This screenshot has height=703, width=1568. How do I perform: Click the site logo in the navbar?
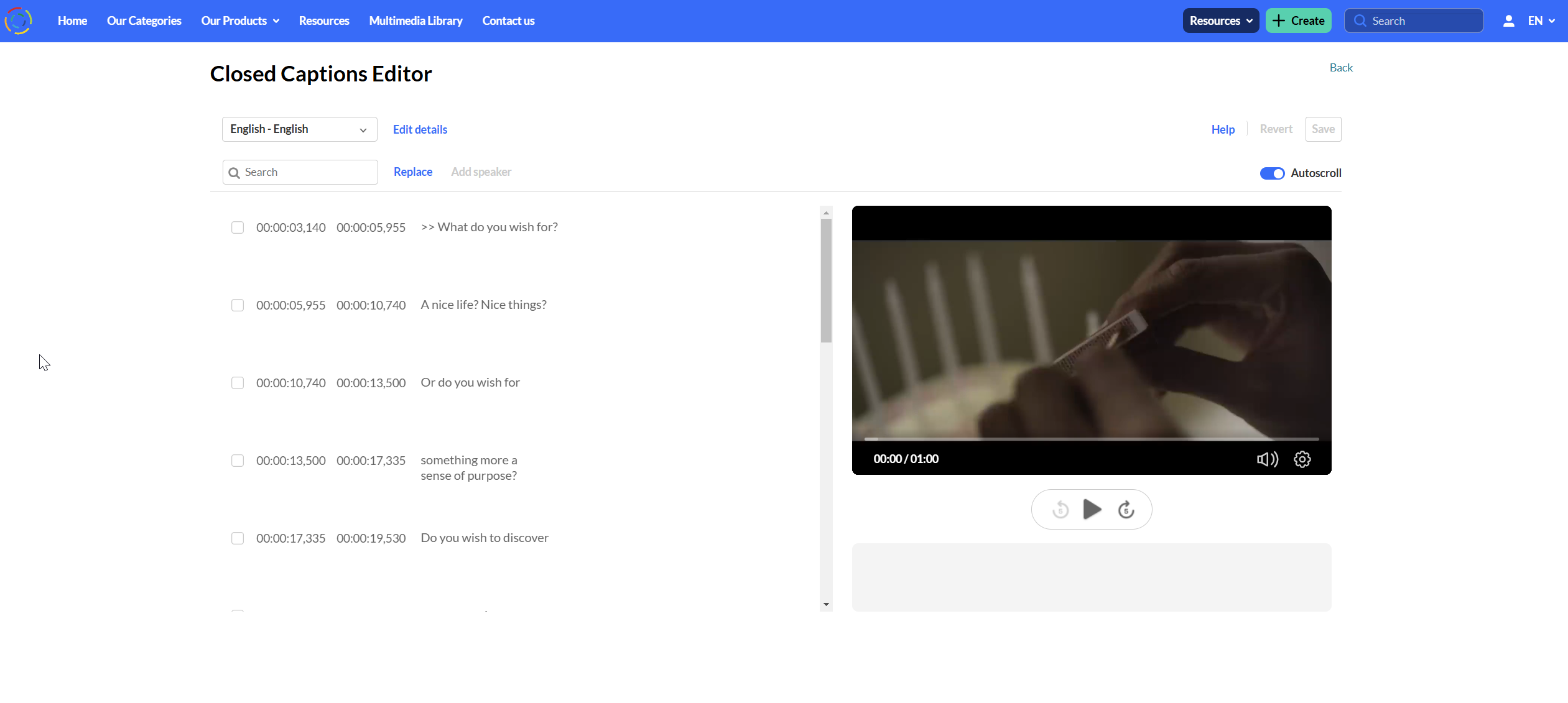click(x=19, y=20)
